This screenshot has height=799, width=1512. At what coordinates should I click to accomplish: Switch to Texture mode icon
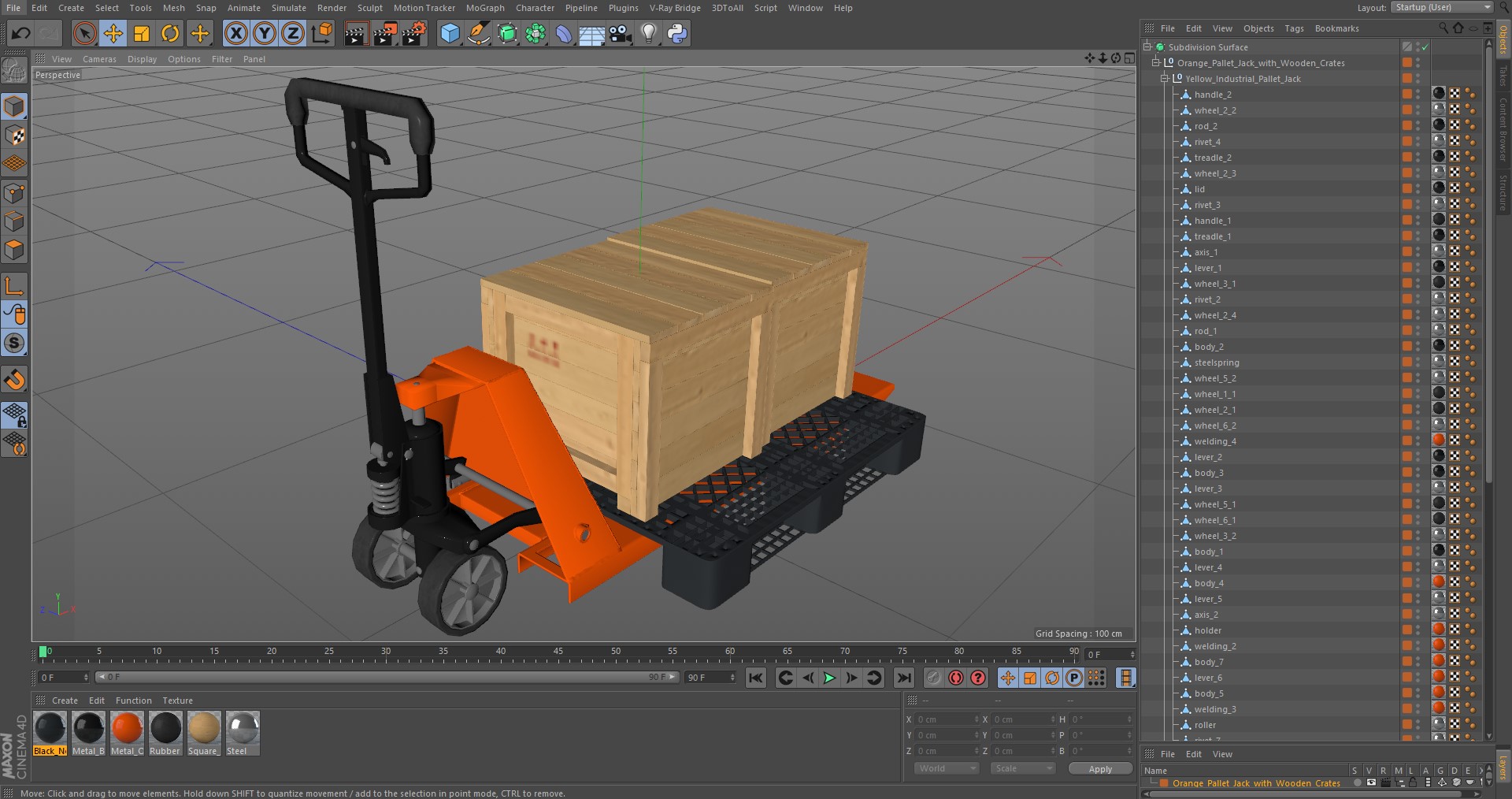14,136
